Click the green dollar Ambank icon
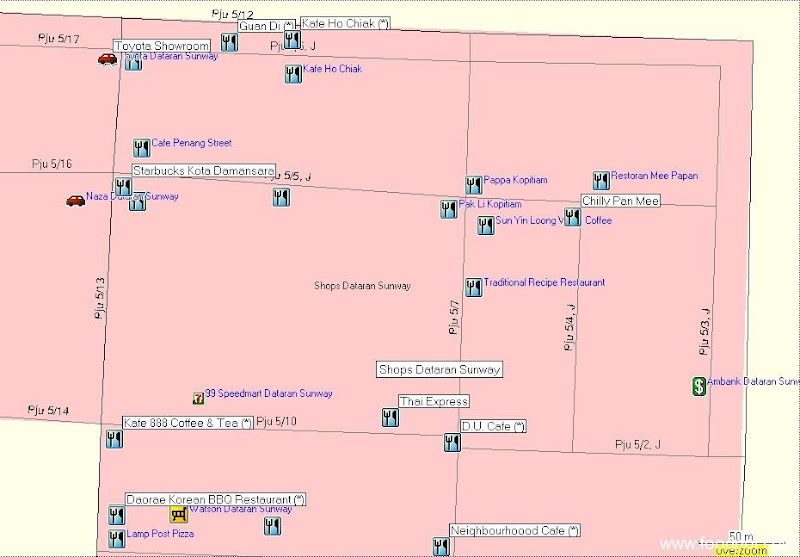The height and width of the screenshot is (557, 800). (699, 386)
